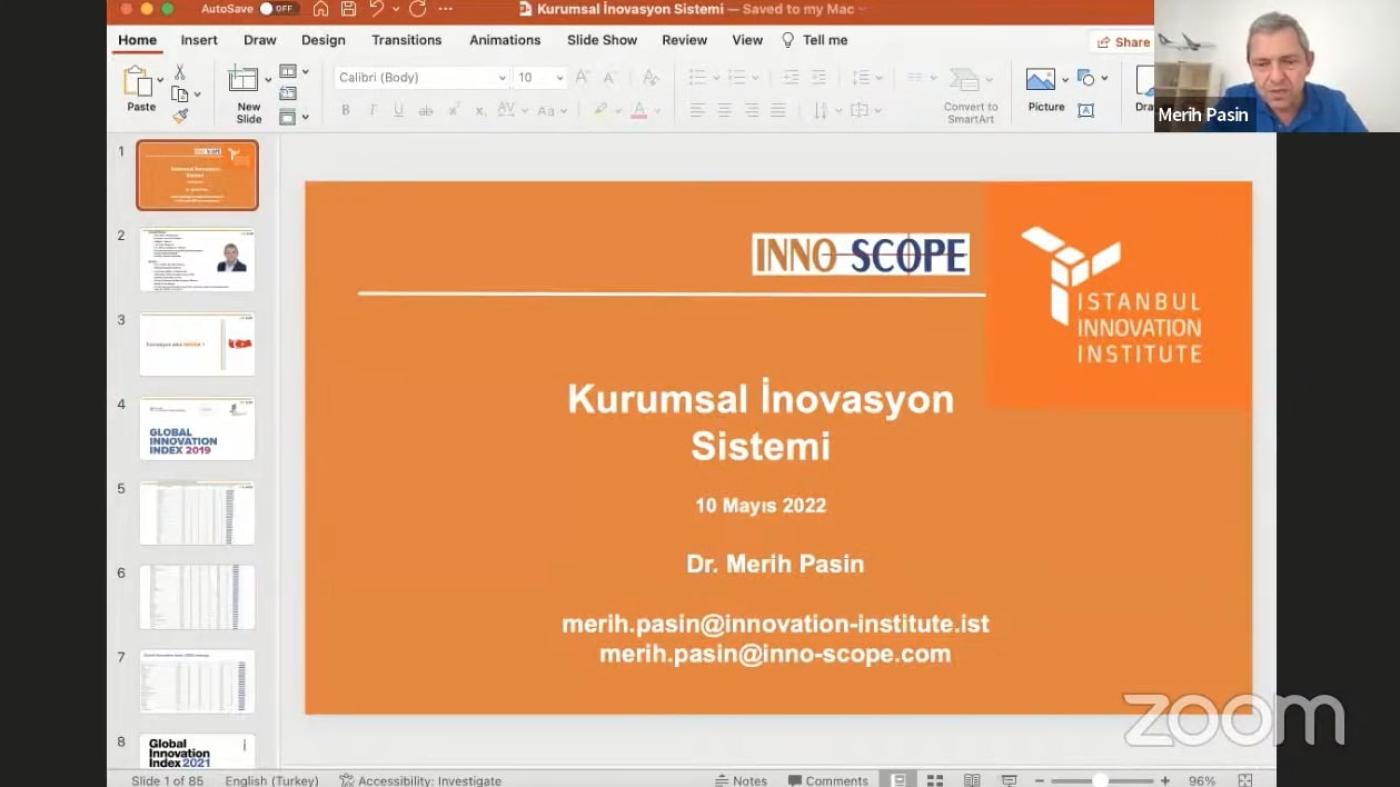
Task: Start Slide Show from status bar
Action: pyautogui.click(x=1009, y=780)
